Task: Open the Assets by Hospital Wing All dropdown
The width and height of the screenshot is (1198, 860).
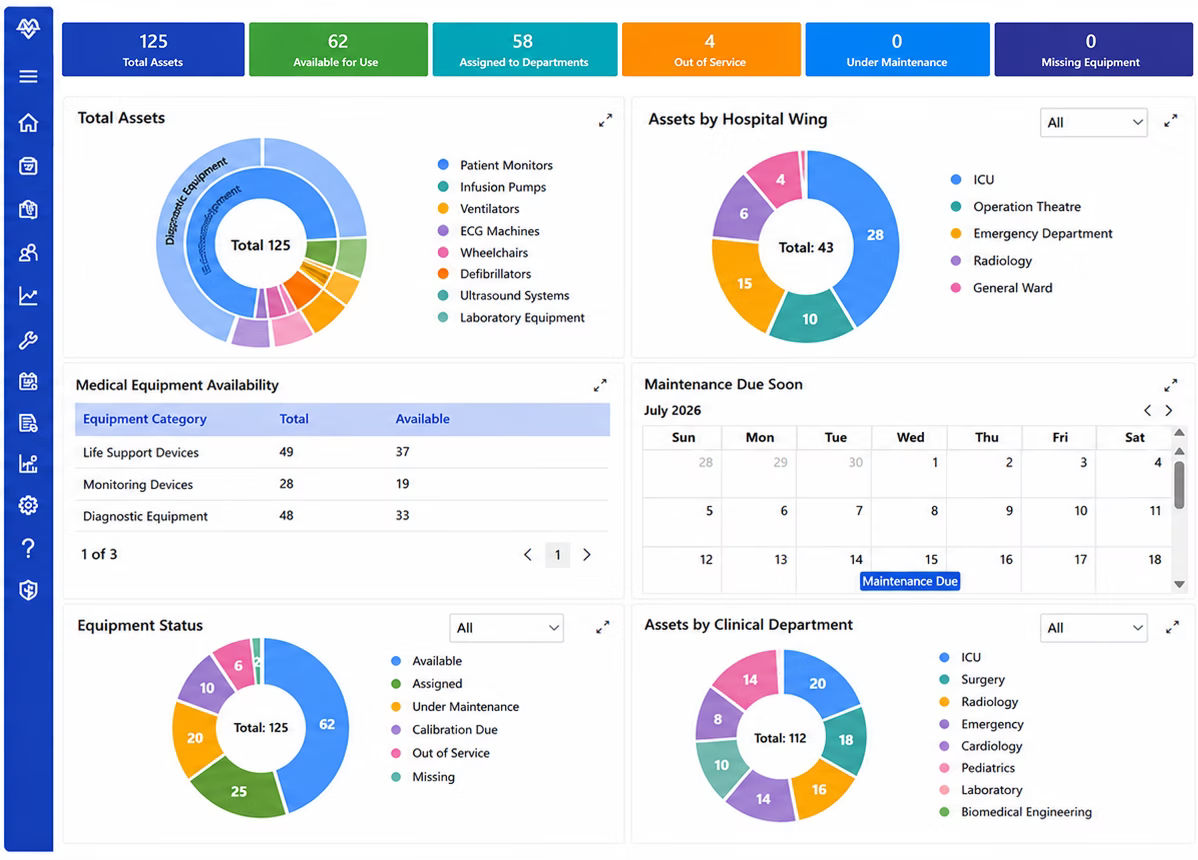Action: point(1093,122)
